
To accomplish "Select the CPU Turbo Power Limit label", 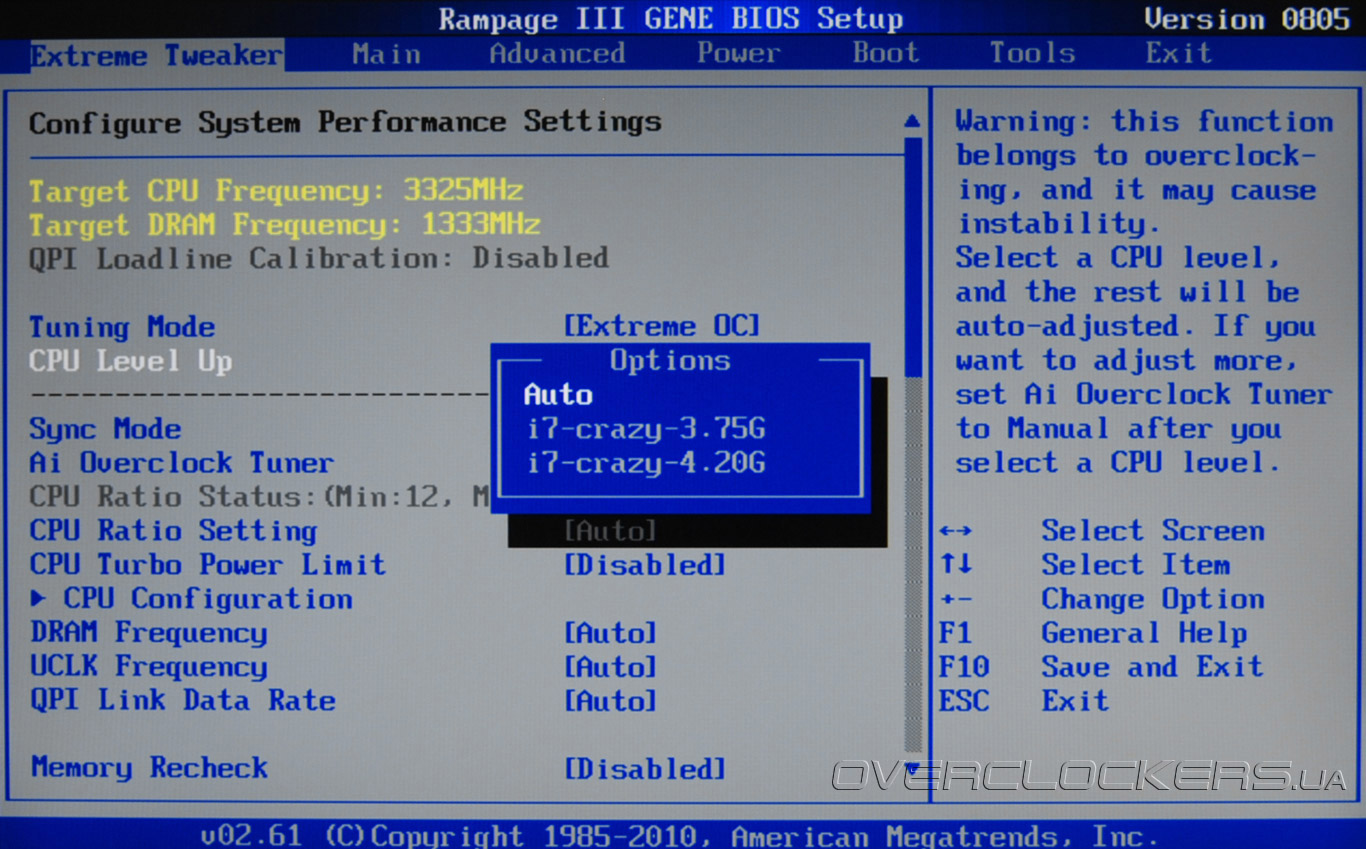I will coord(207,565).
